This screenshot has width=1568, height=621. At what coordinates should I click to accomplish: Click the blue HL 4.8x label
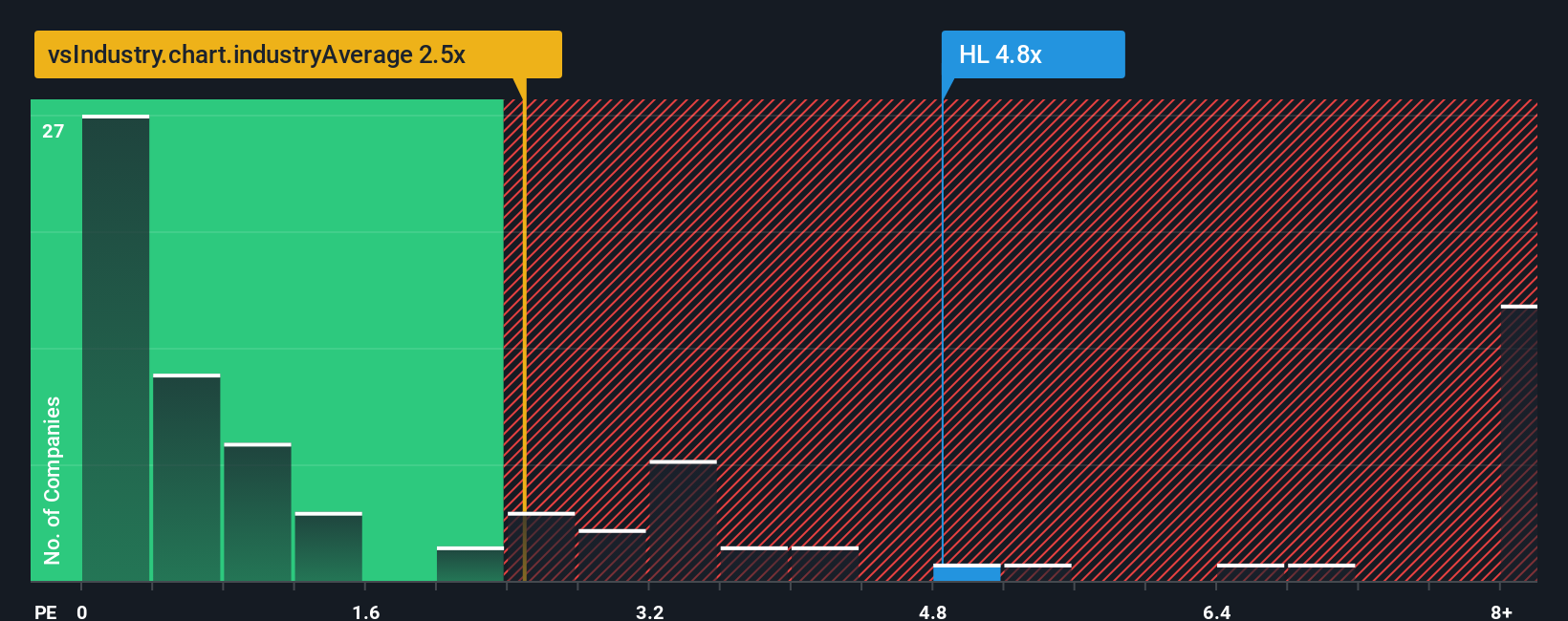[1033, 54]
